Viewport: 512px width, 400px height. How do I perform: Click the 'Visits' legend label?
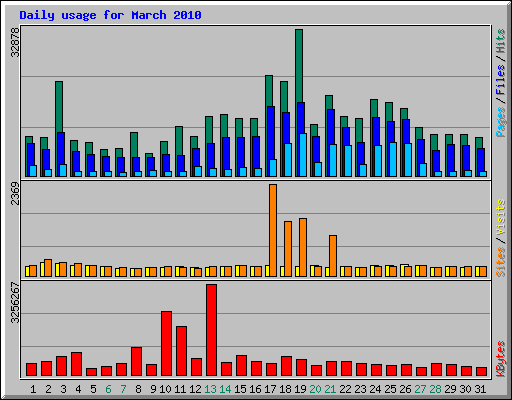pyautogui.click(x=501, y=217)
